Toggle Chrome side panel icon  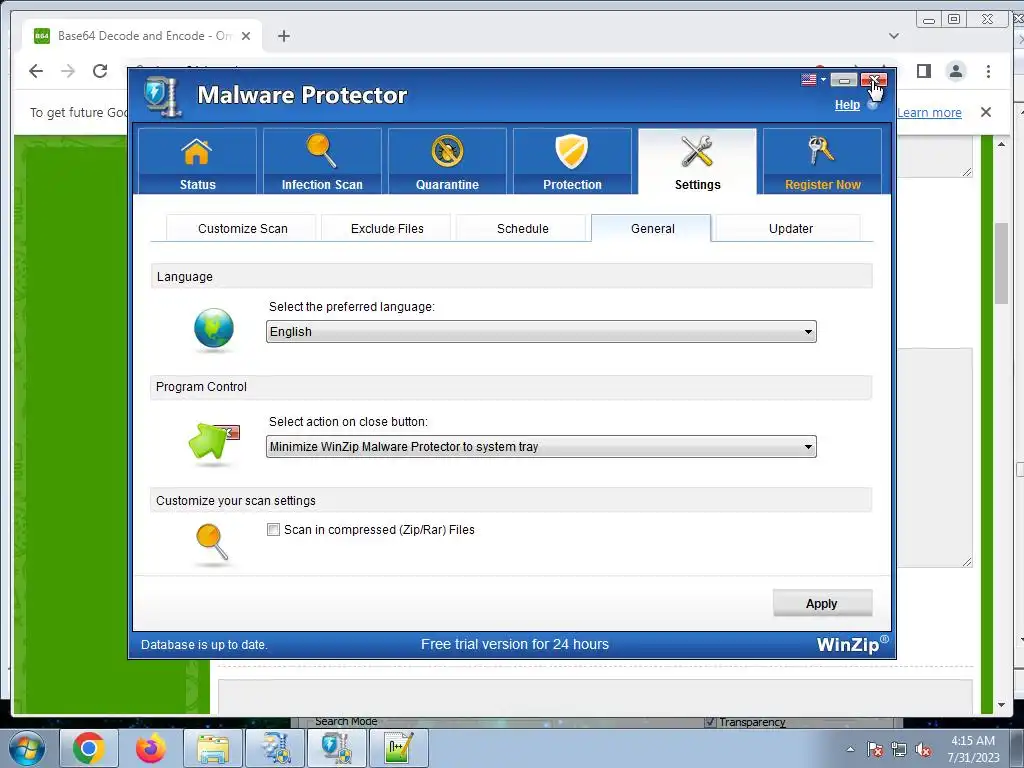pos(923,71)
